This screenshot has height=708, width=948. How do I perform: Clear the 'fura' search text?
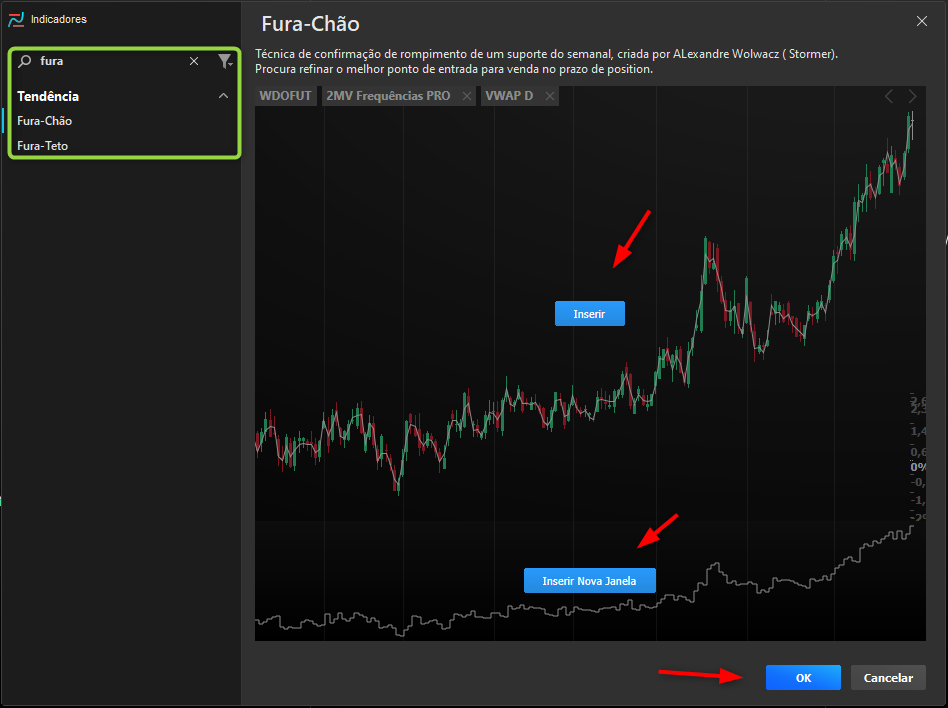(x=194, y=61)
